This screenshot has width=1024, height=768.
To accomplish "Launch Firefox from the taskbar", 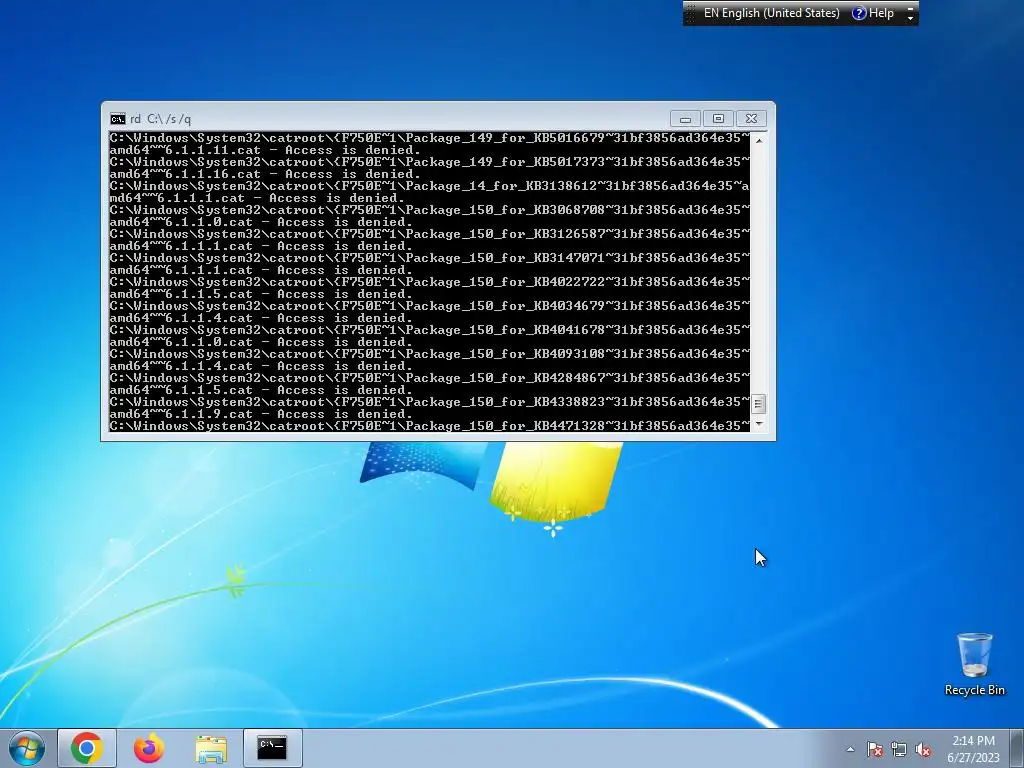I will click(x=149, y=748).
